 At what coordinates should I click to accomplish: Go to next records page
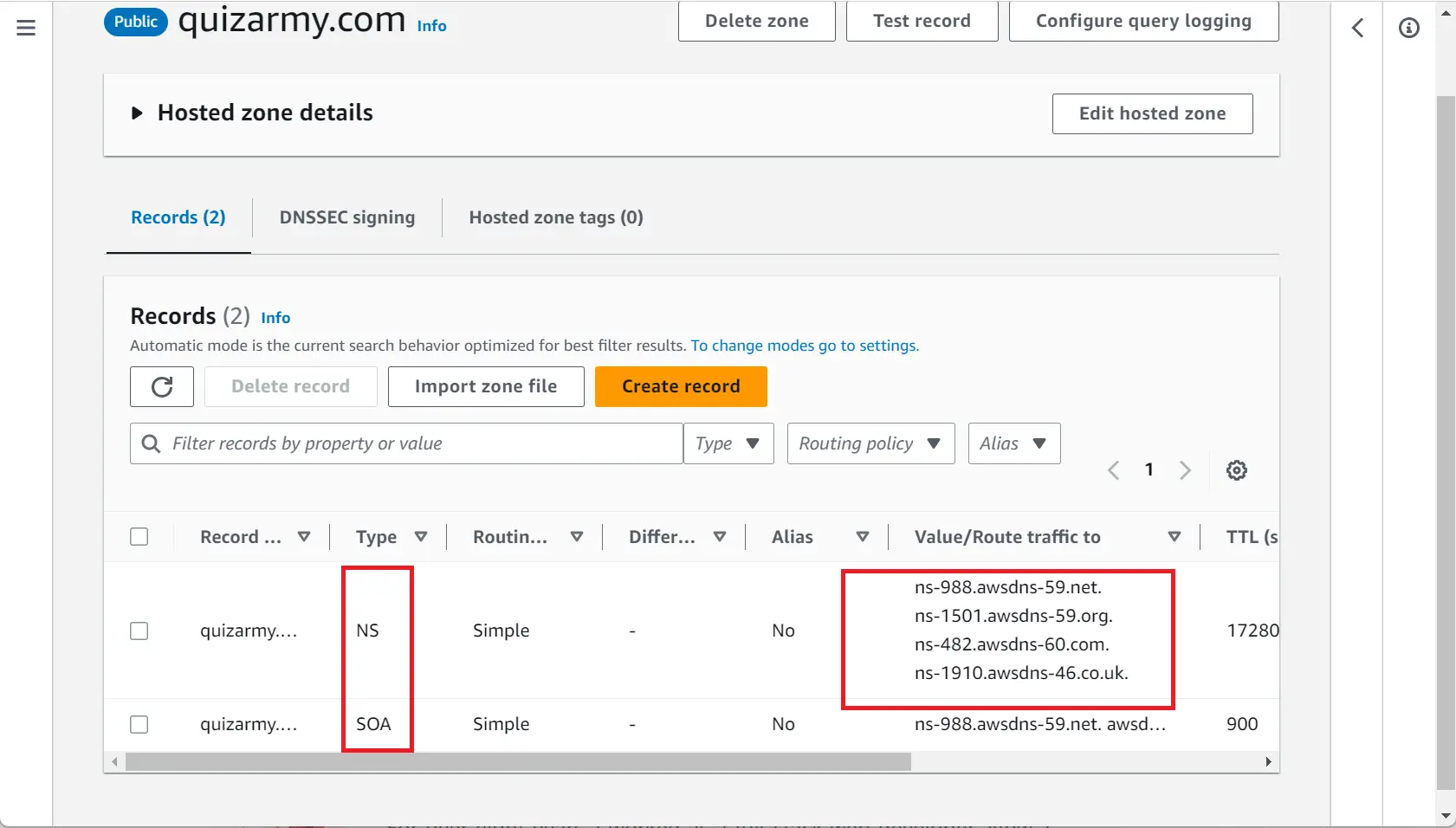coord(1185,470)
